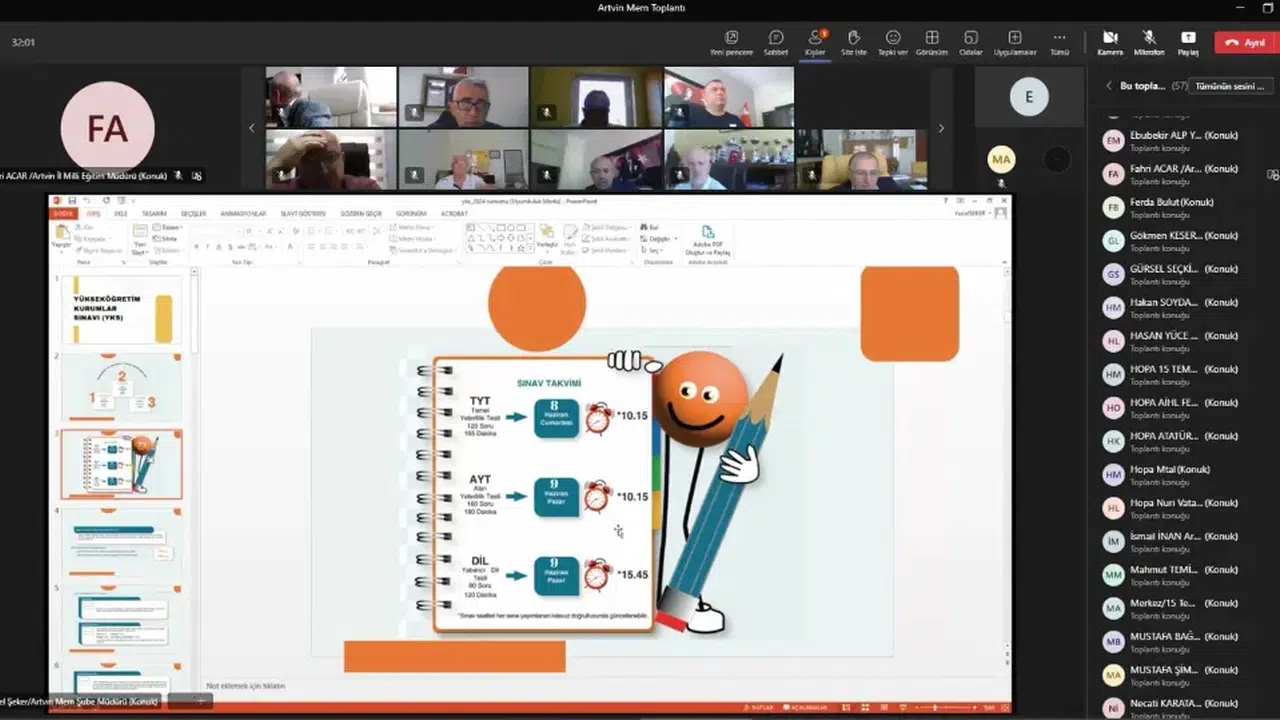Select the first slide thumbnail titled Yükseköğretim

(x=121, y=310)
